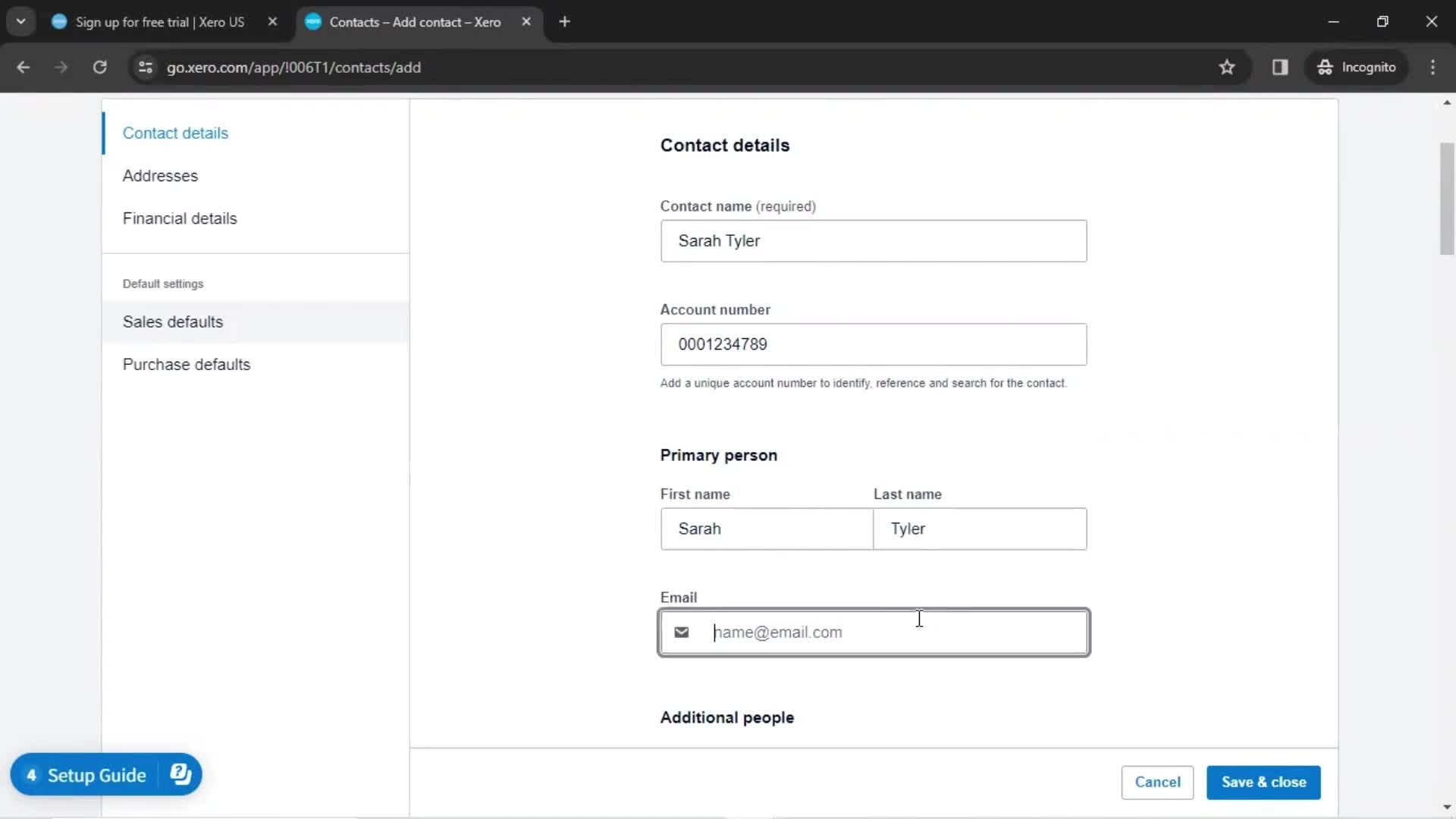The image size is (1456, 819).
Task: Close the Sign up for free trial tab
Action: pos(272,22)
